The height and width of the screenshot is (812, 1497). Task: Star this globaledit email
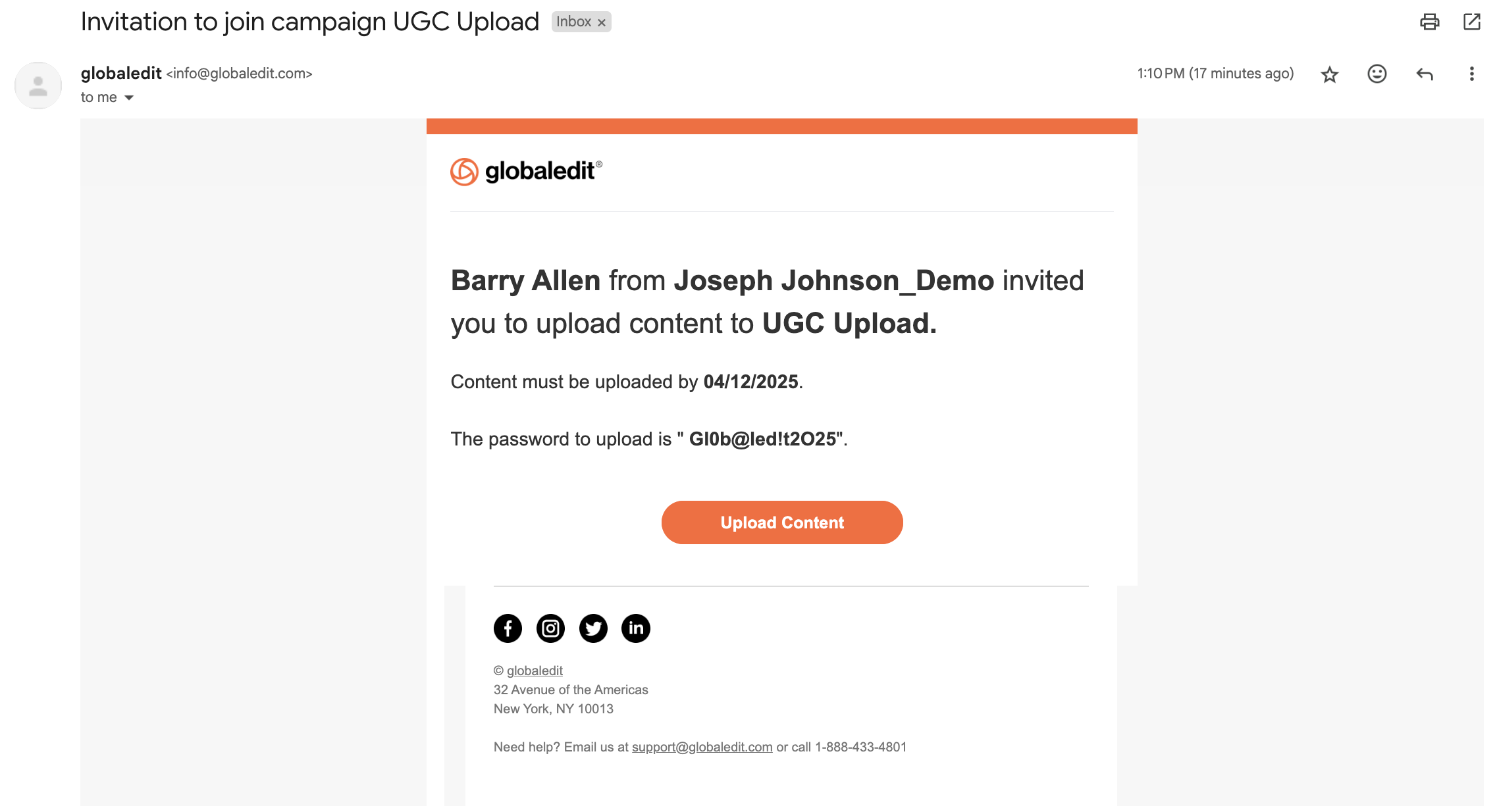click(1330, 74)
